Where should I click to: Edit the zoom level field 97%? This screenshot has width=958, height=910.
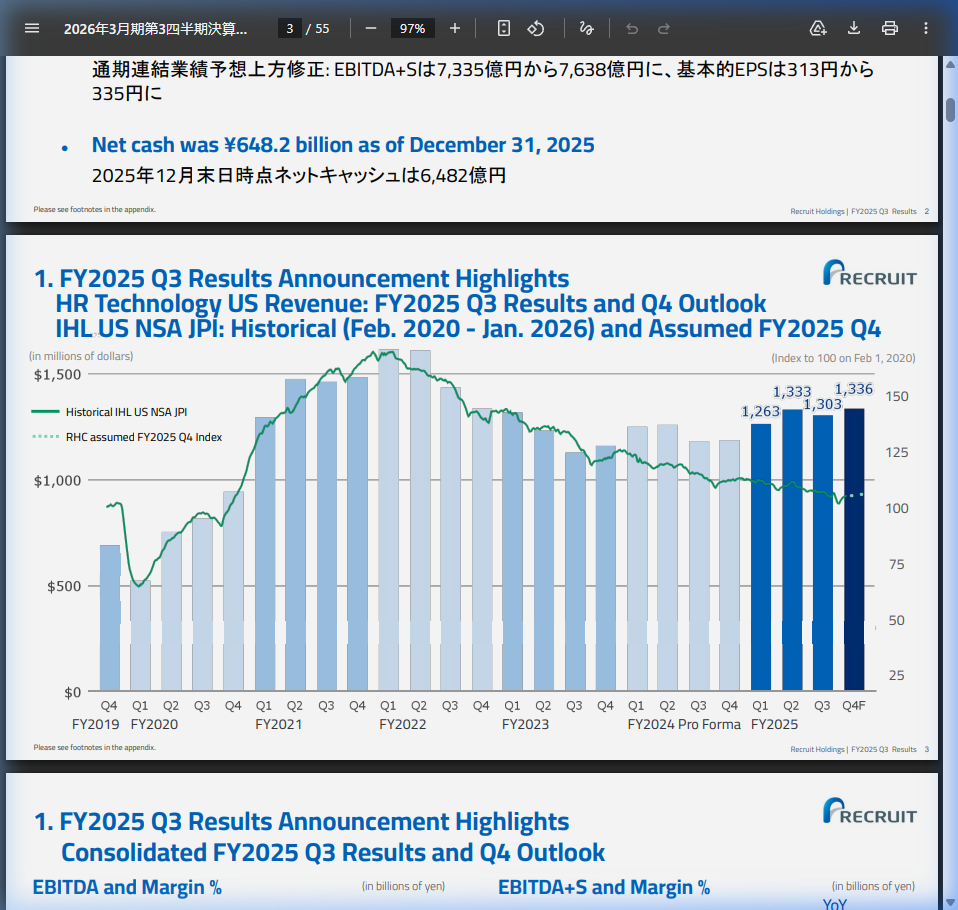click(x=412, y=28)
